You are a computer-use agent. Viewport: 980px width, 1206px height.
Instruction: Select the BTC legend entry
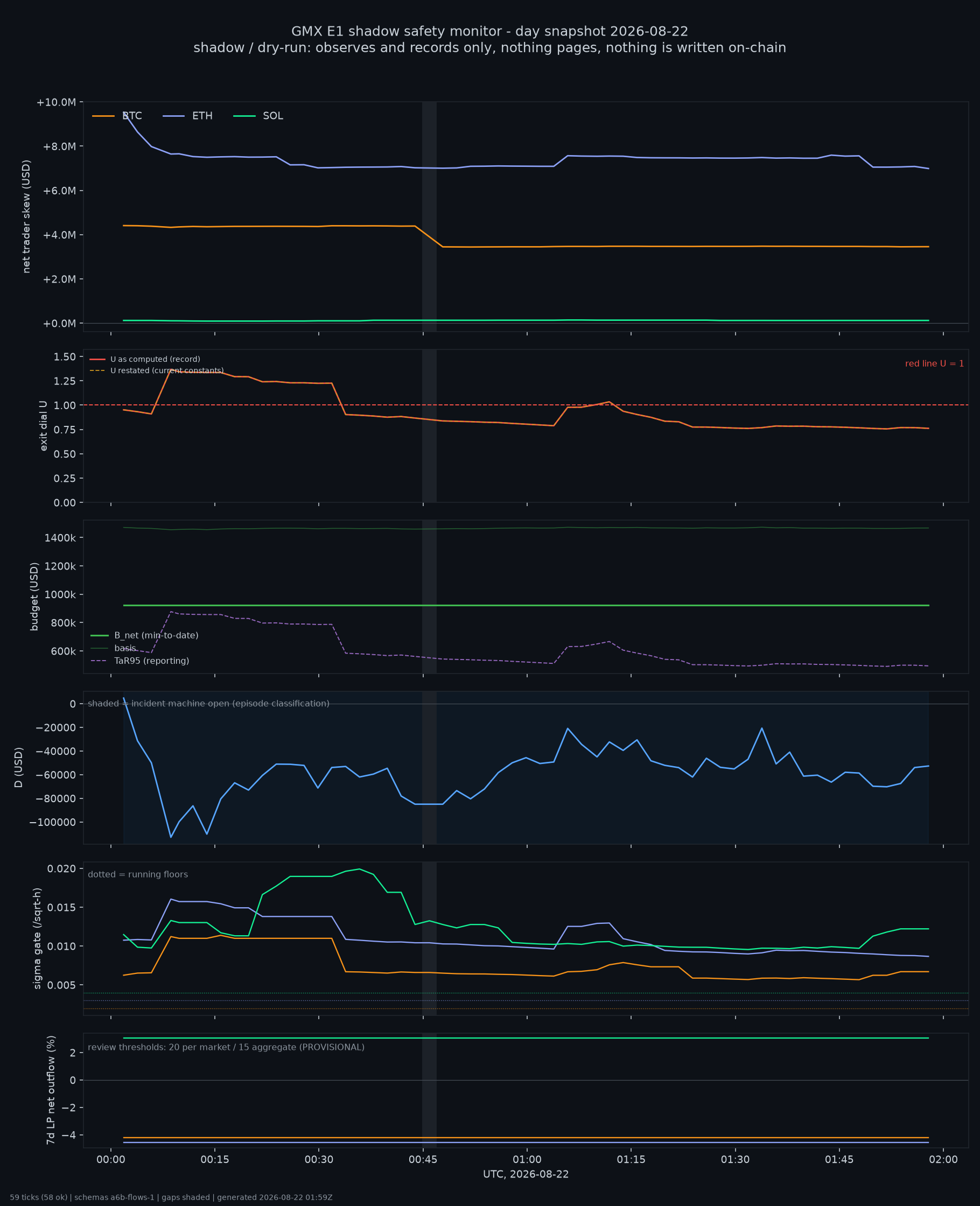coord(117,116)
